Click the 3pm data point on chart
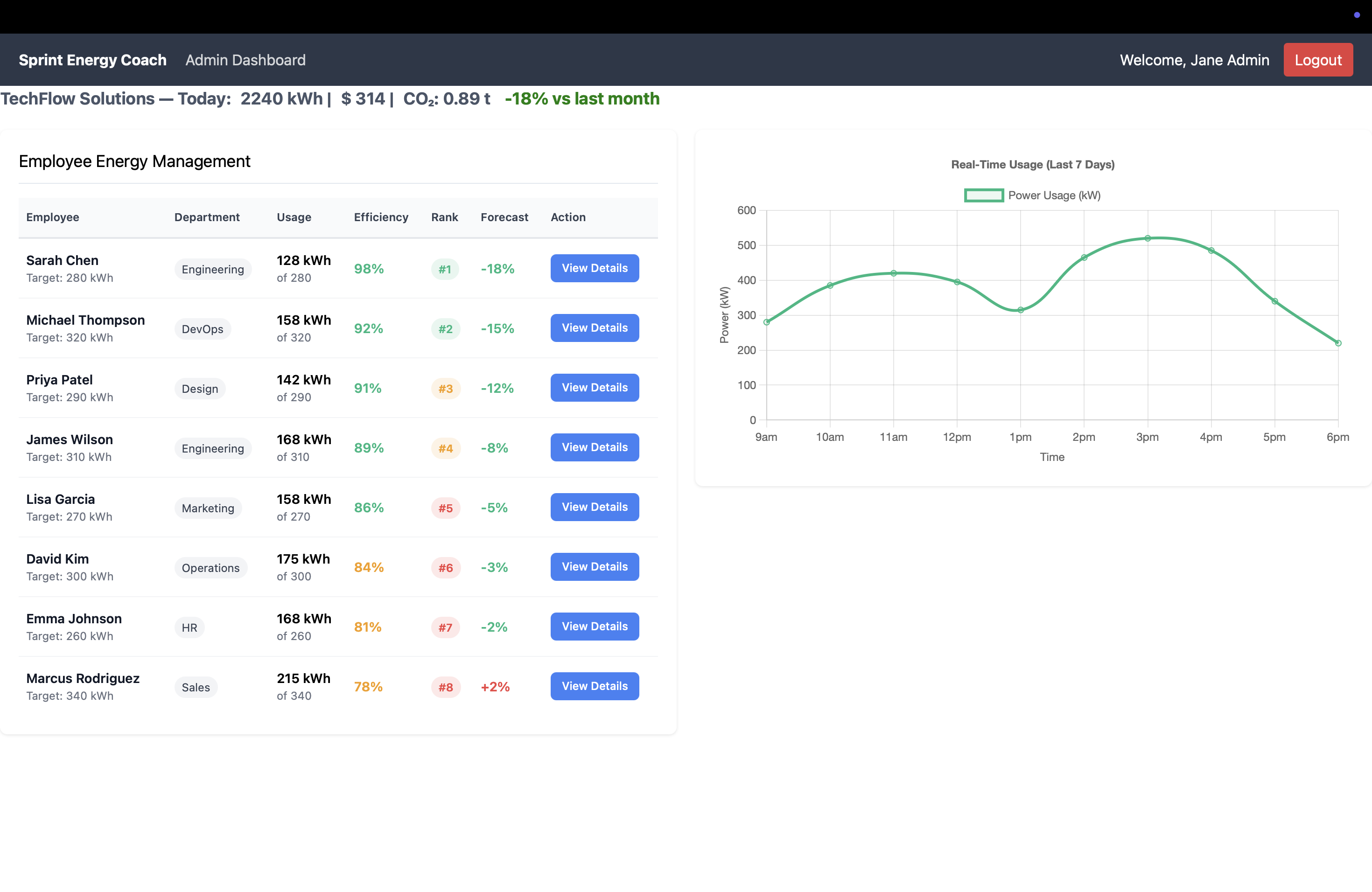Screen dimensions: 1372x892 pos(1147,238)
